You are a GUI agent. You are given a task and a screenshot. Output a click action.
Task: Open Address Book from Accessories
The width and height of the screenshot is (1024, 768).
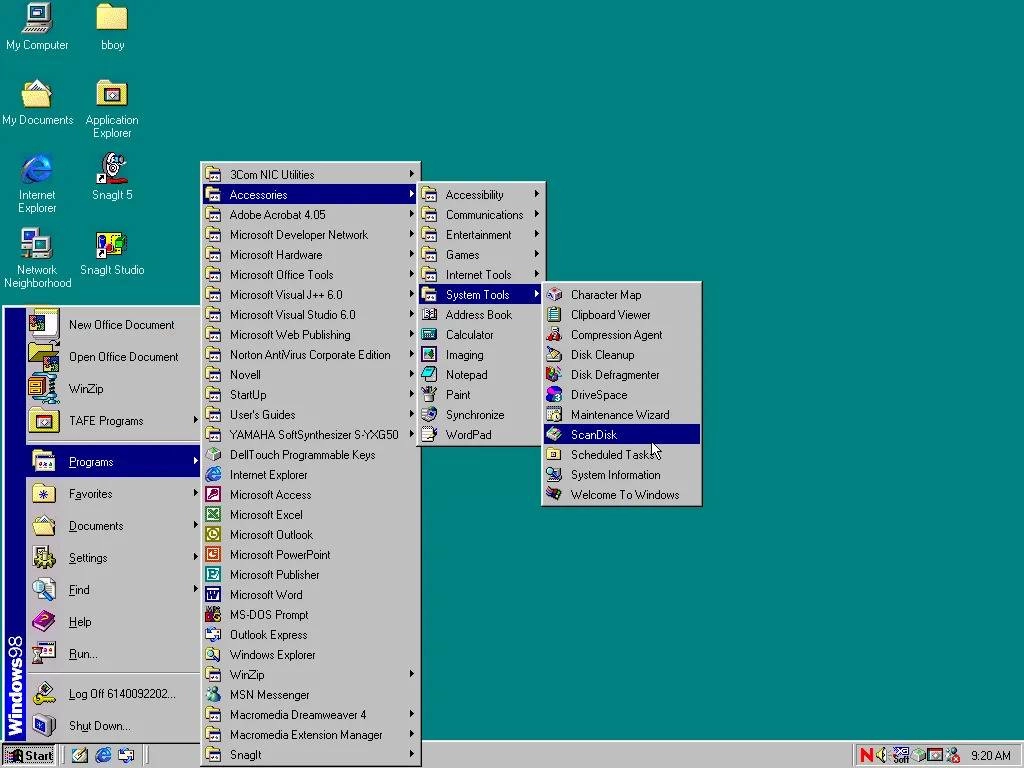point(481,314)
